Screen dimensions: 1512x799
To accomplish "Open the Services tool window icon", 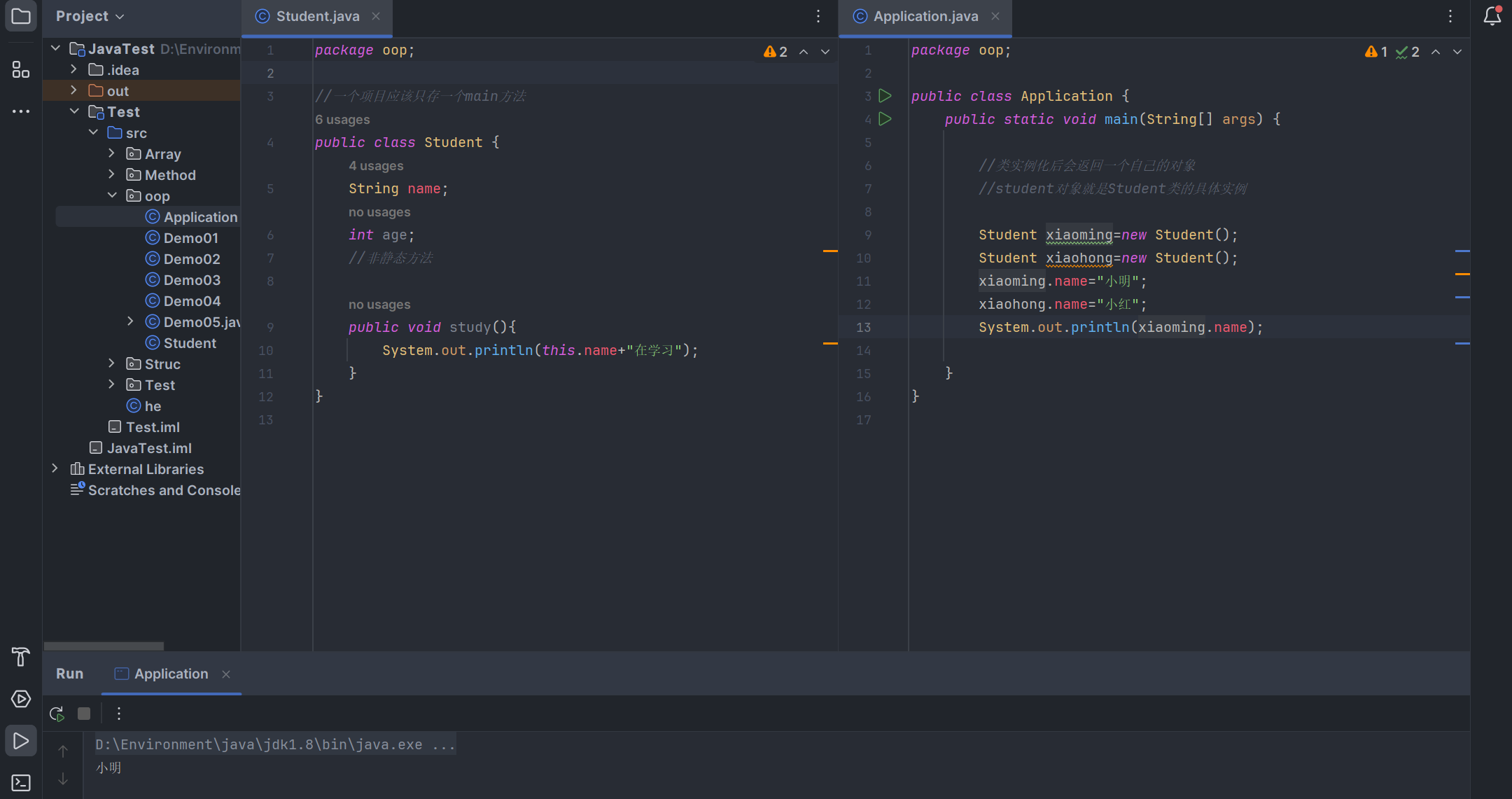I will (x=21, y=699).
